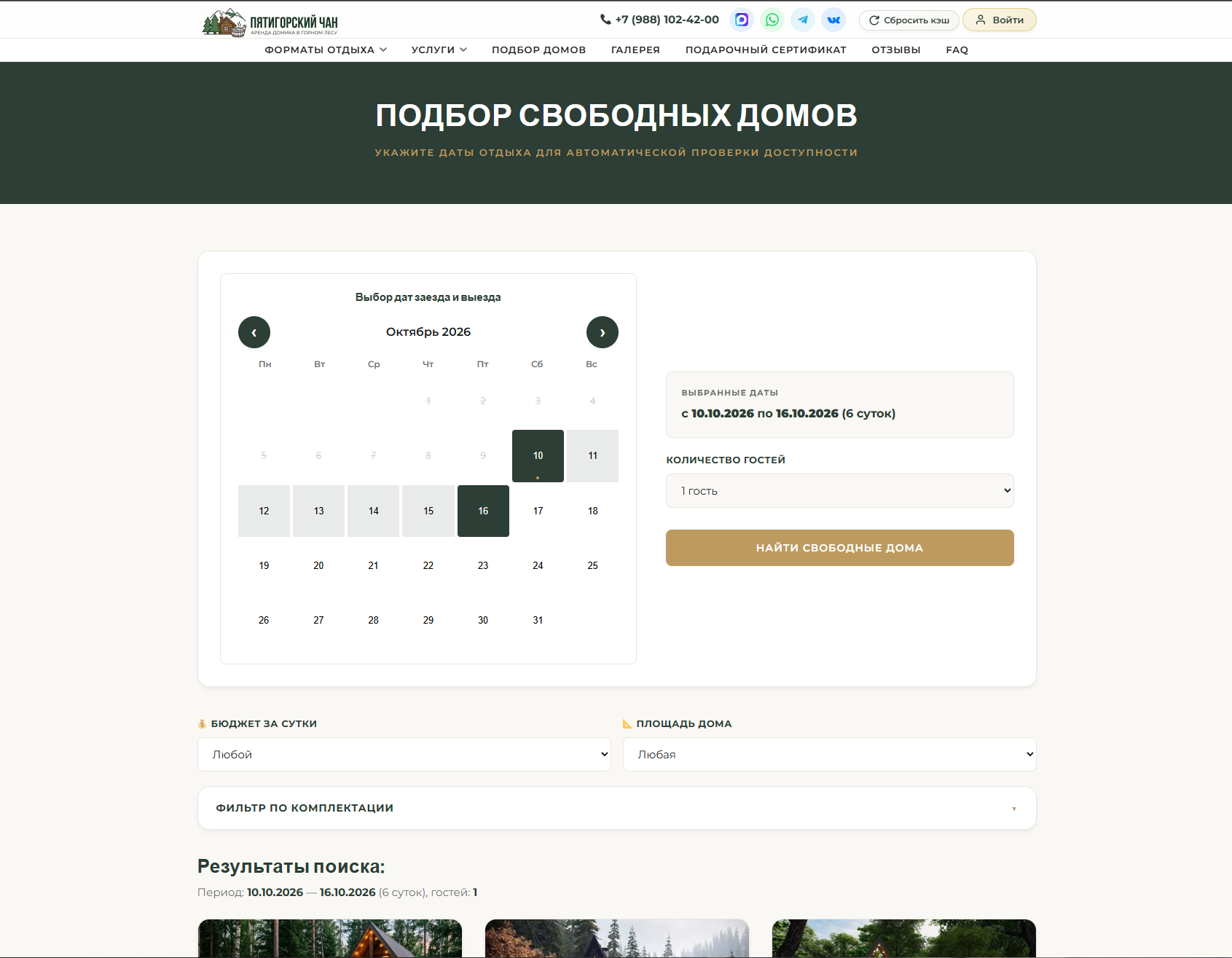Open the MAX messenger icon link
This screenshot has width=1232, height=958.
pos(742,20)
